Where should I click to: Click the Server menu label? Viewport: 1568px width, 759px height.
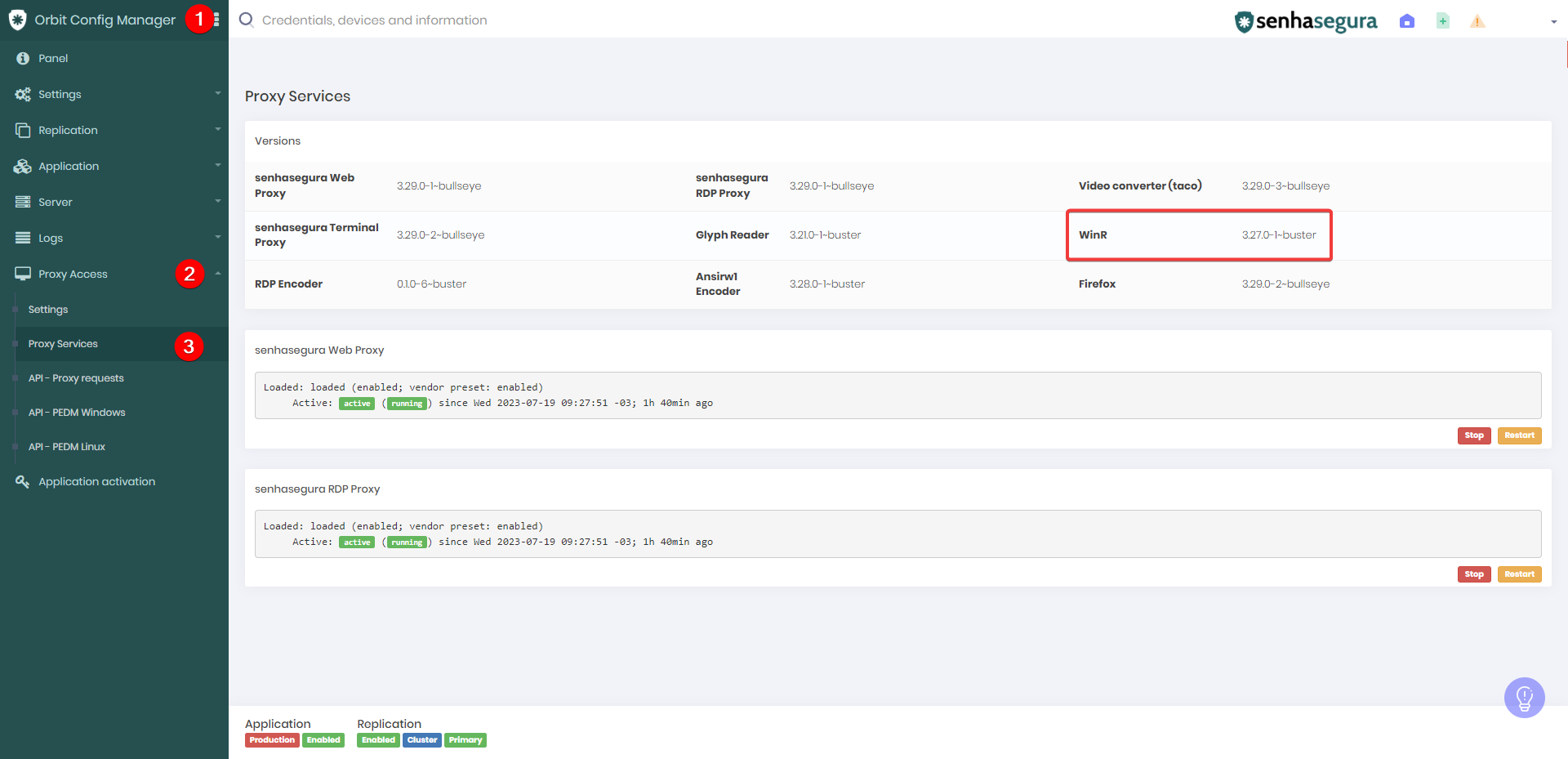[56, 202]
